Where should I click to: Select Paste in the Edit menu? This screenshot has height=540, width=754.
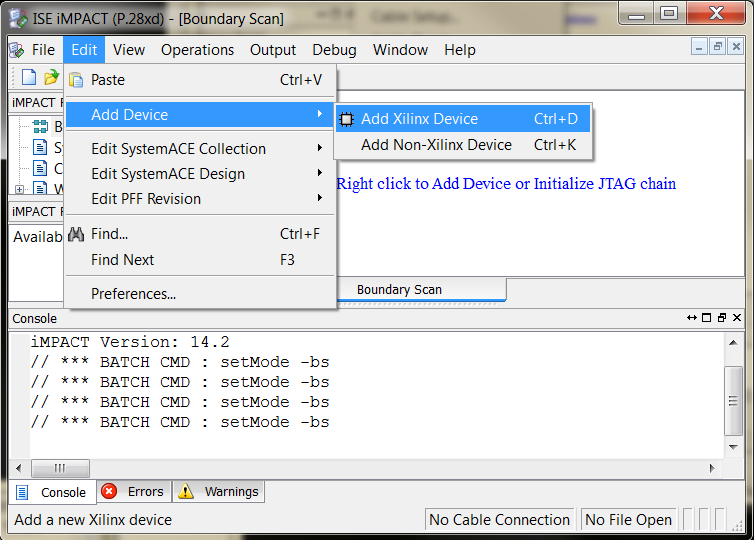(108, 80)
